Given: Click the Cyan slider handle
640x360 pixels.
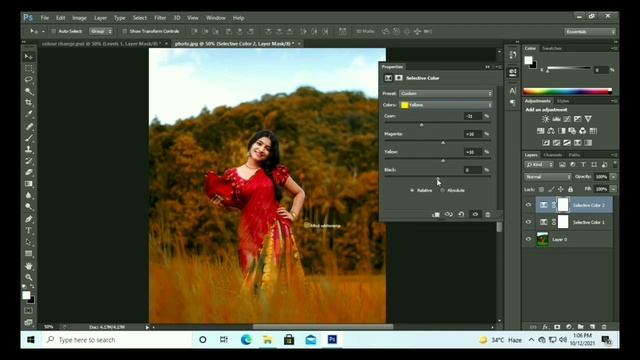Looking at the screenshot, I should (x=422, y=125).
